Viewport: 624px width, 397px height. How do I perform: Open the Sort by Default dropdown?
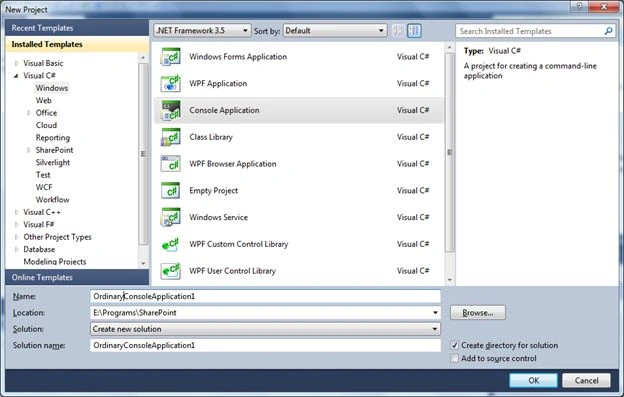tap(335, 31)
